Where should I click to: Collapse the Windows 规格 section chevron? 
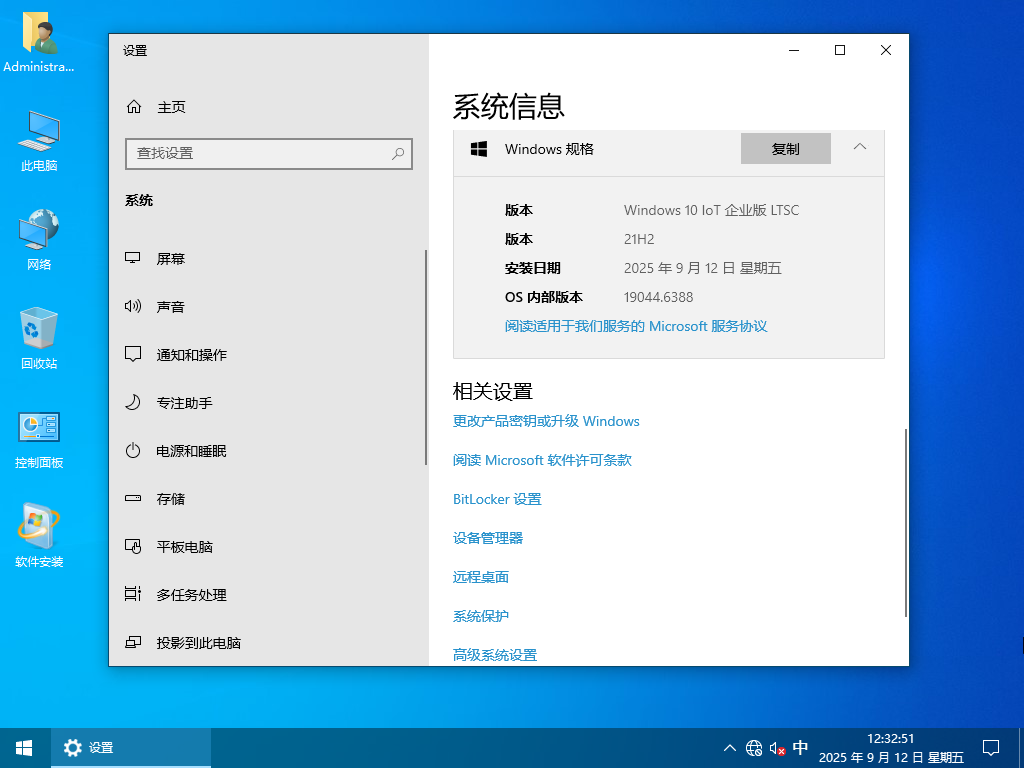click(860, 148)
